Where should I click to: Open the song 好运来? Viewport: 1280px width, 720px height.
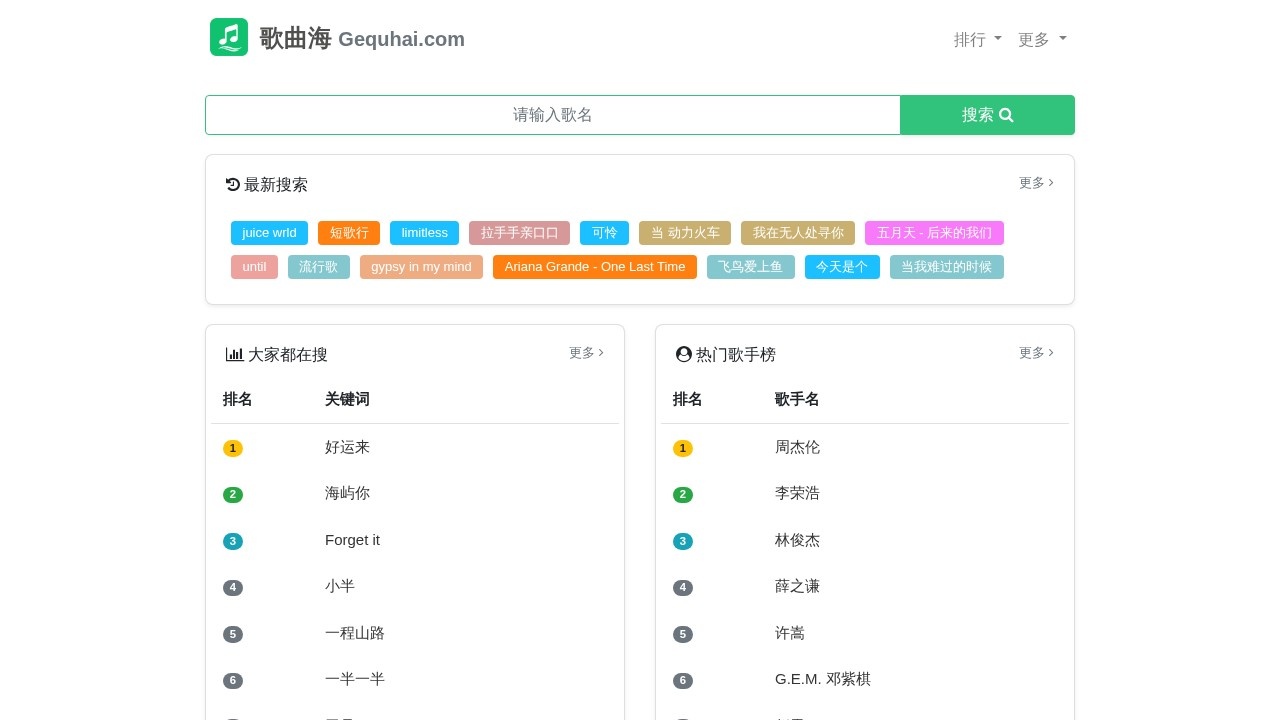click(347, 447)
